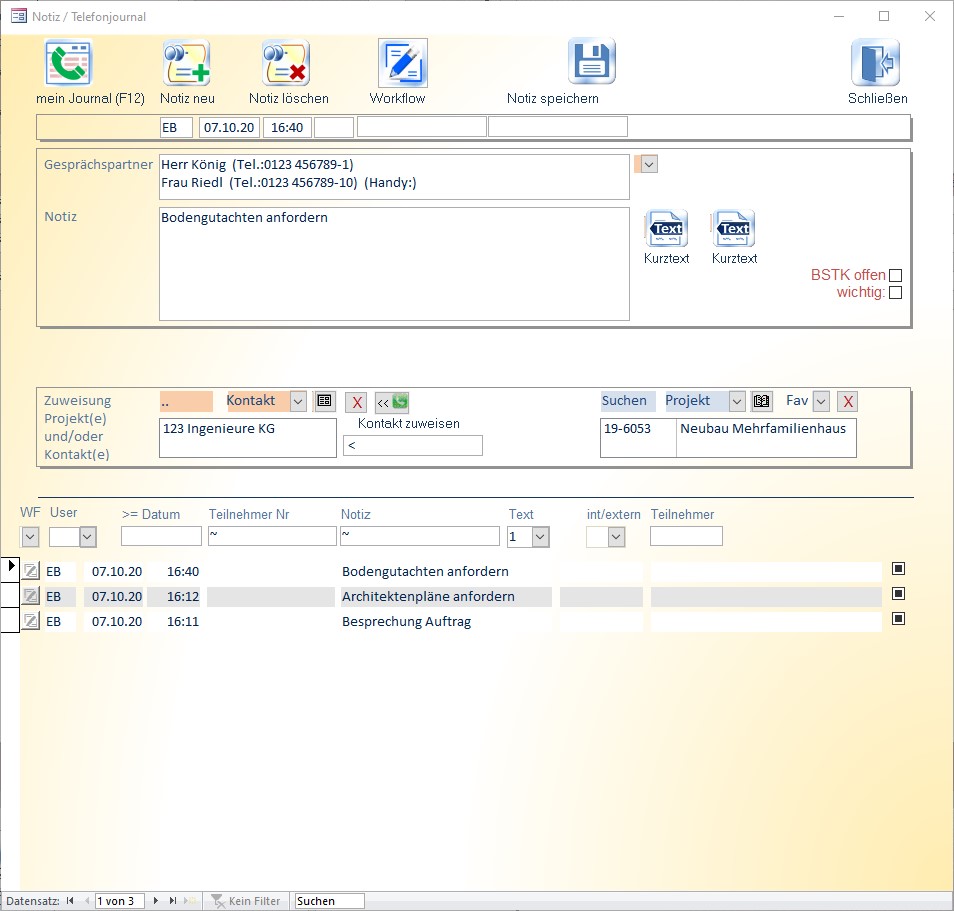Expand the Gesprächspartner dropdown arrow

(649, 164)
